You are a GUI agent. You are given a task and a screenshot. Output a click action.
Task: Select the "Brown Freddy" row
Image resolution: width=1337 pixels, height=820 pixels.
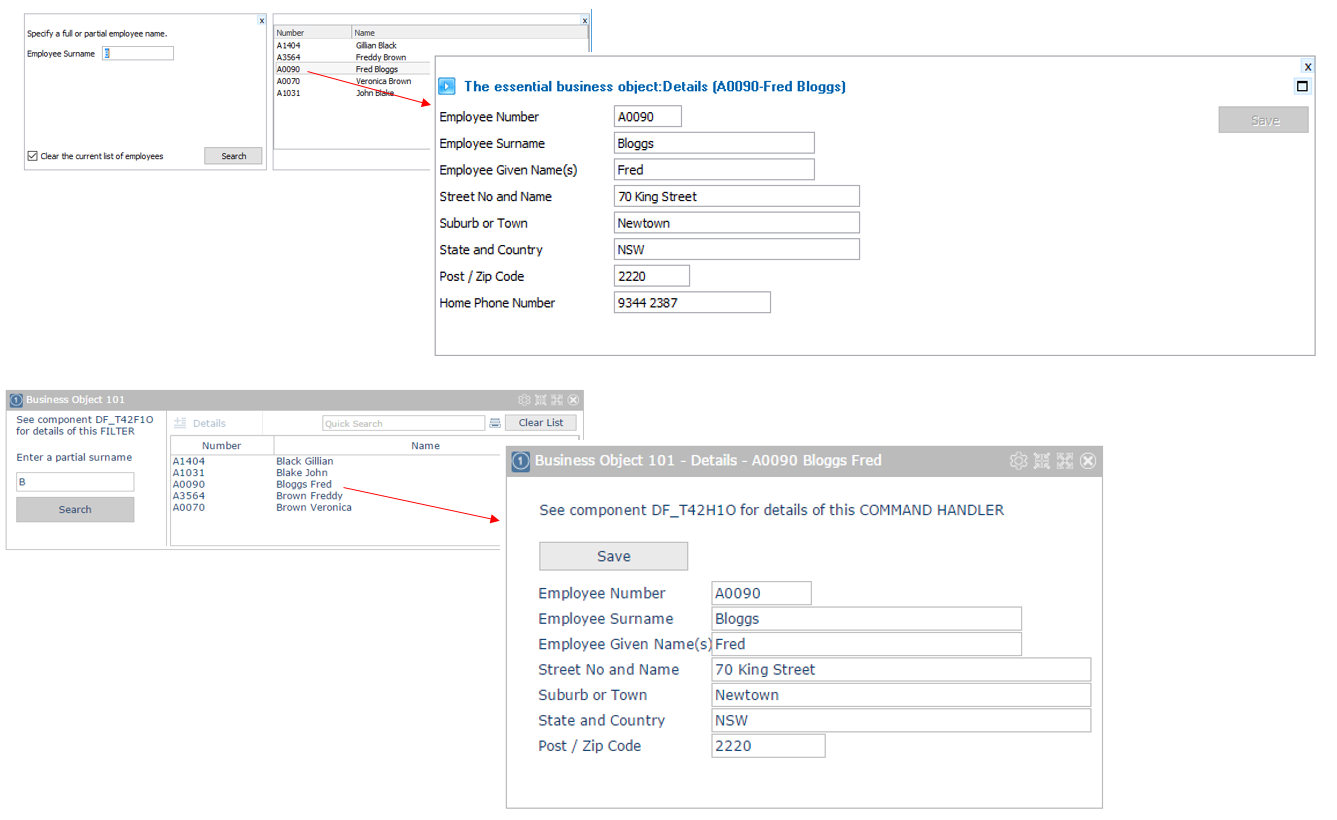pos(336,496)
